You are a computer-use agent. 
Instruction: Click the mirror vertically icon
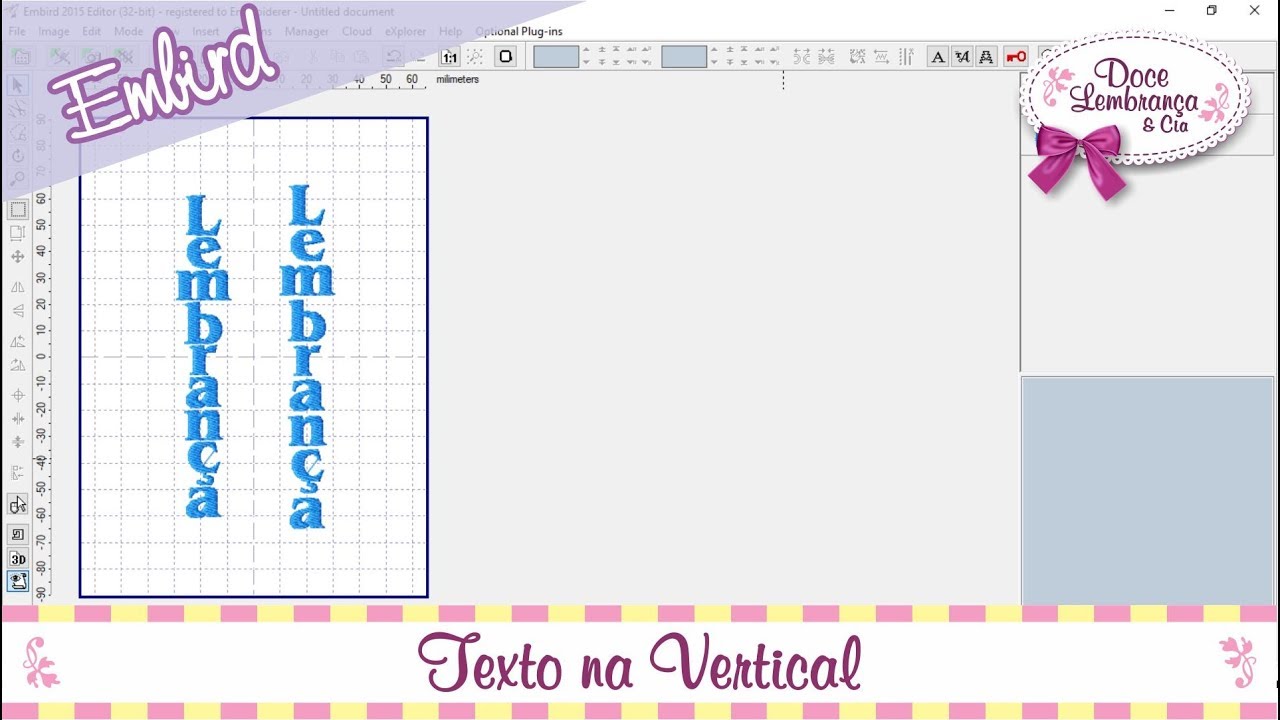coord(18,311)
